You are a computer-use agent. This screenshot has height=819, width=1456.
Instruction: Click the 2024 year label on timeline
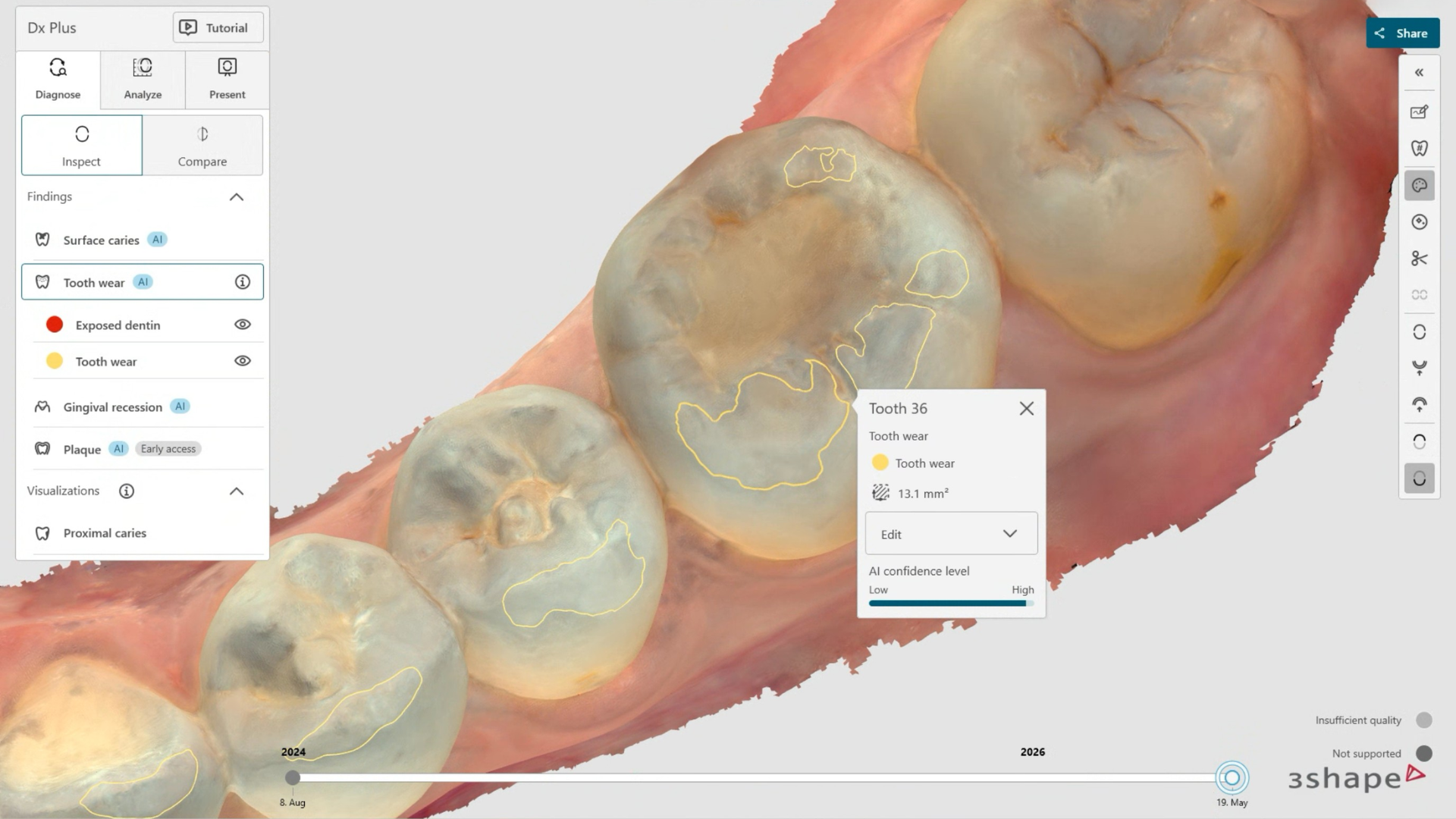[x=293, y=752]
